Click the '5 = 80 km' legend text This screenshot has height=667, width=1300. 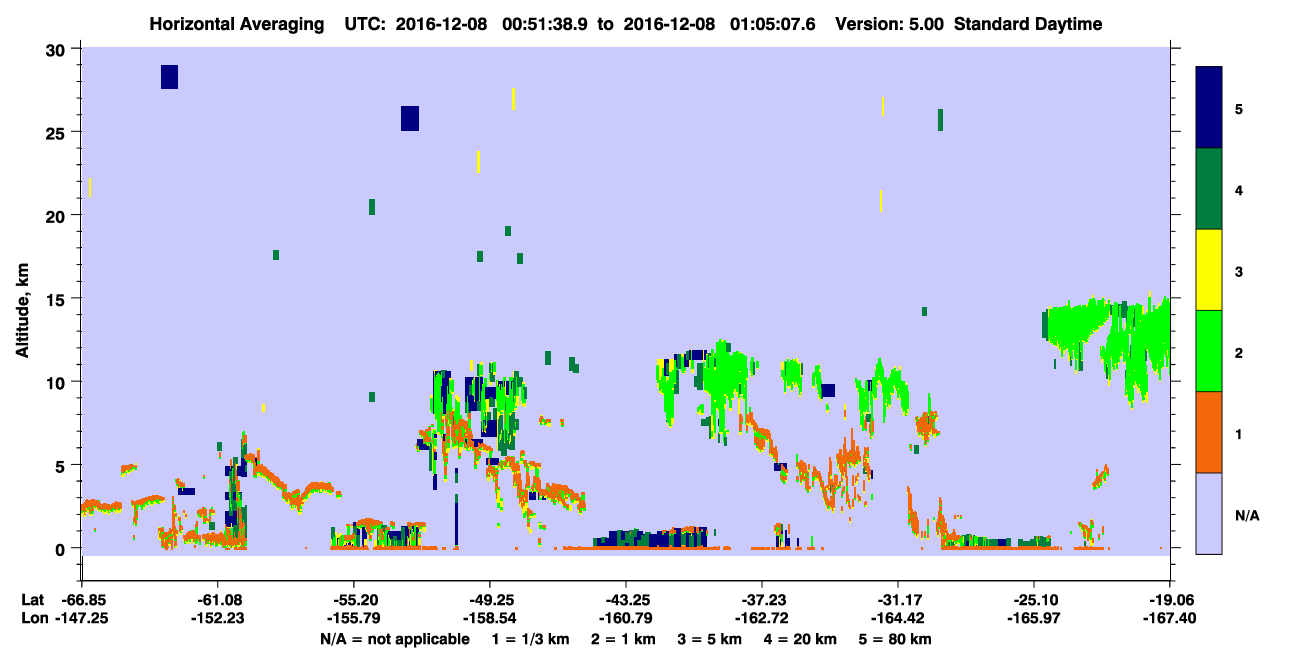click(x=897, y=639)
